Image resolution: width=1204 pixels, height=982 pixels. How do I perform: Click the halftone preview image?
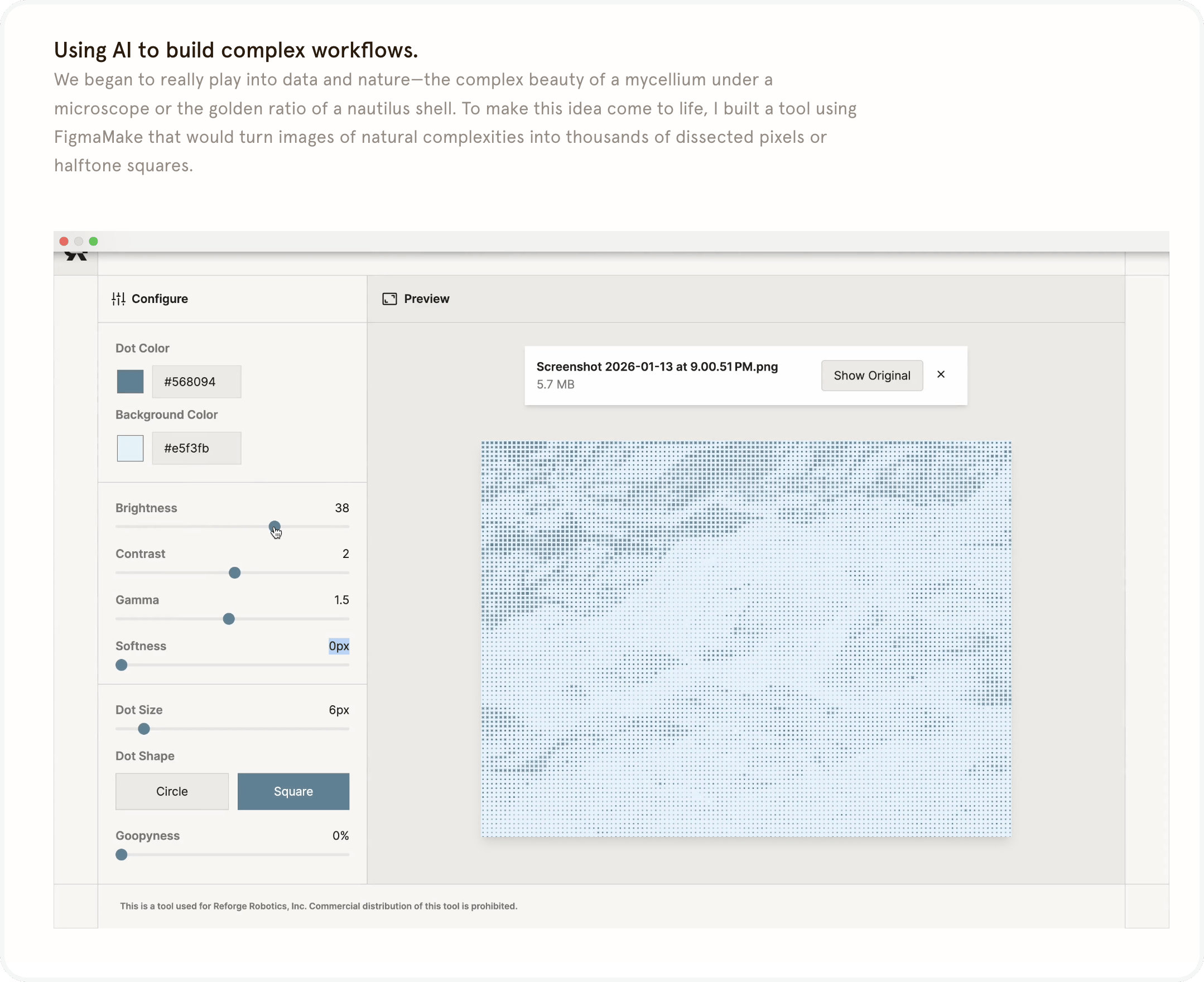pyautogui.click(x=745, y=638)
